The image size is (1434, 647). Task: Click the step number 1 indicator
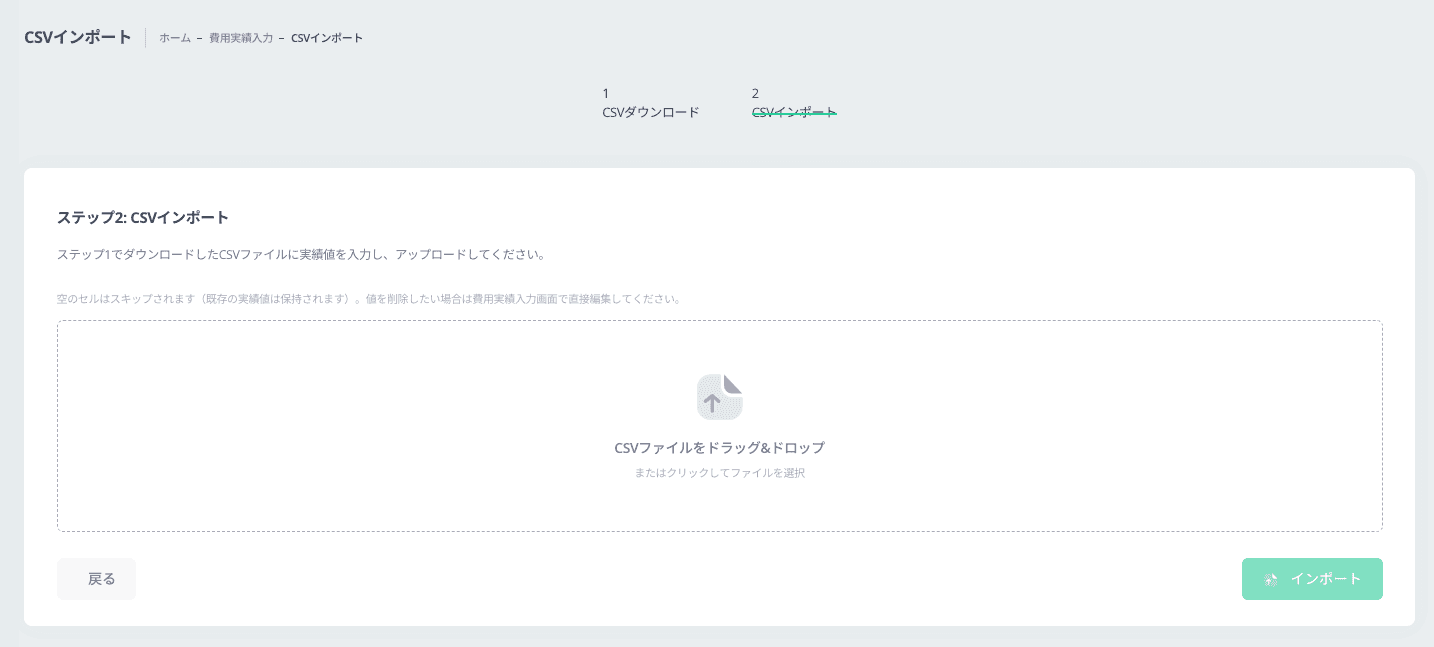click(x=606, y=93)
